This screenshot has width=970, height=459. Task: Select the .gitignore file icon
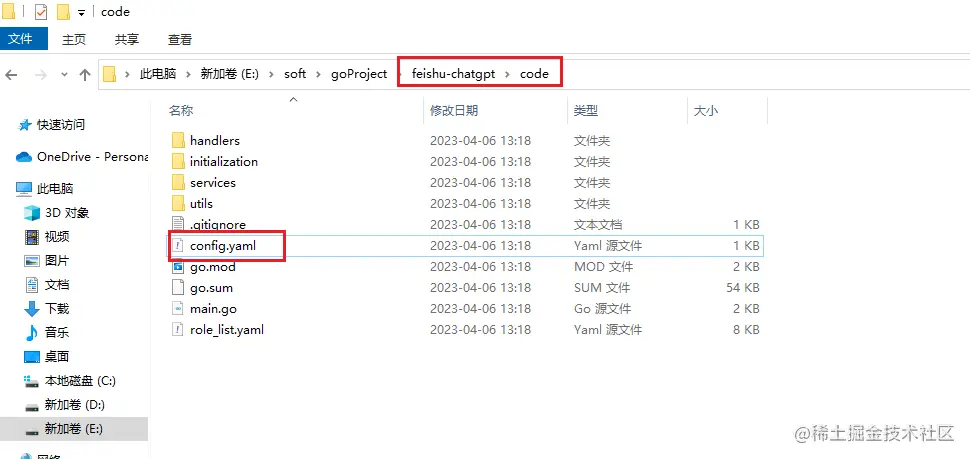178,224
